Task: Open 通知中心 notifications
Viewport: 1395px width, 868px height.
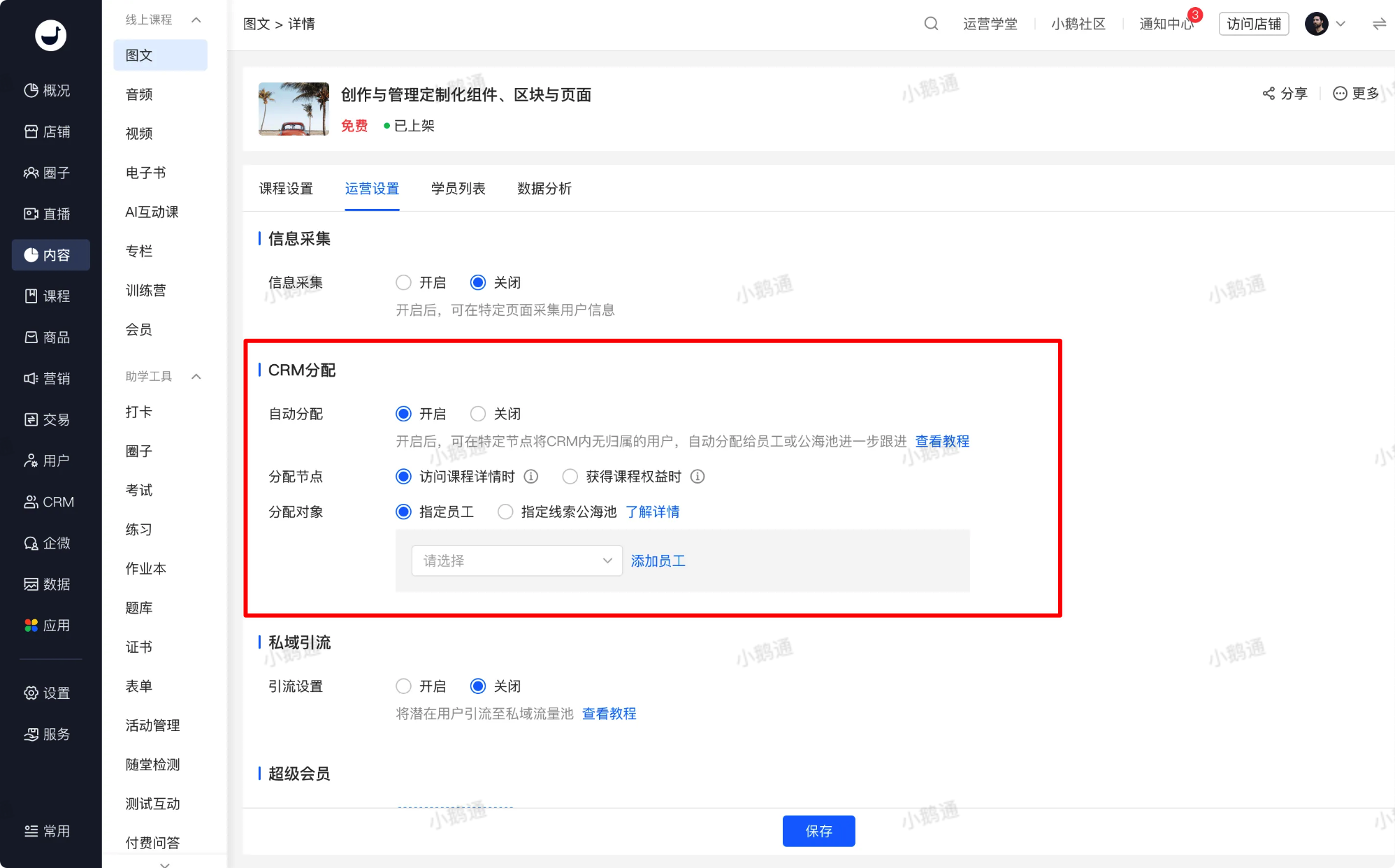Action: point(1166,24)
